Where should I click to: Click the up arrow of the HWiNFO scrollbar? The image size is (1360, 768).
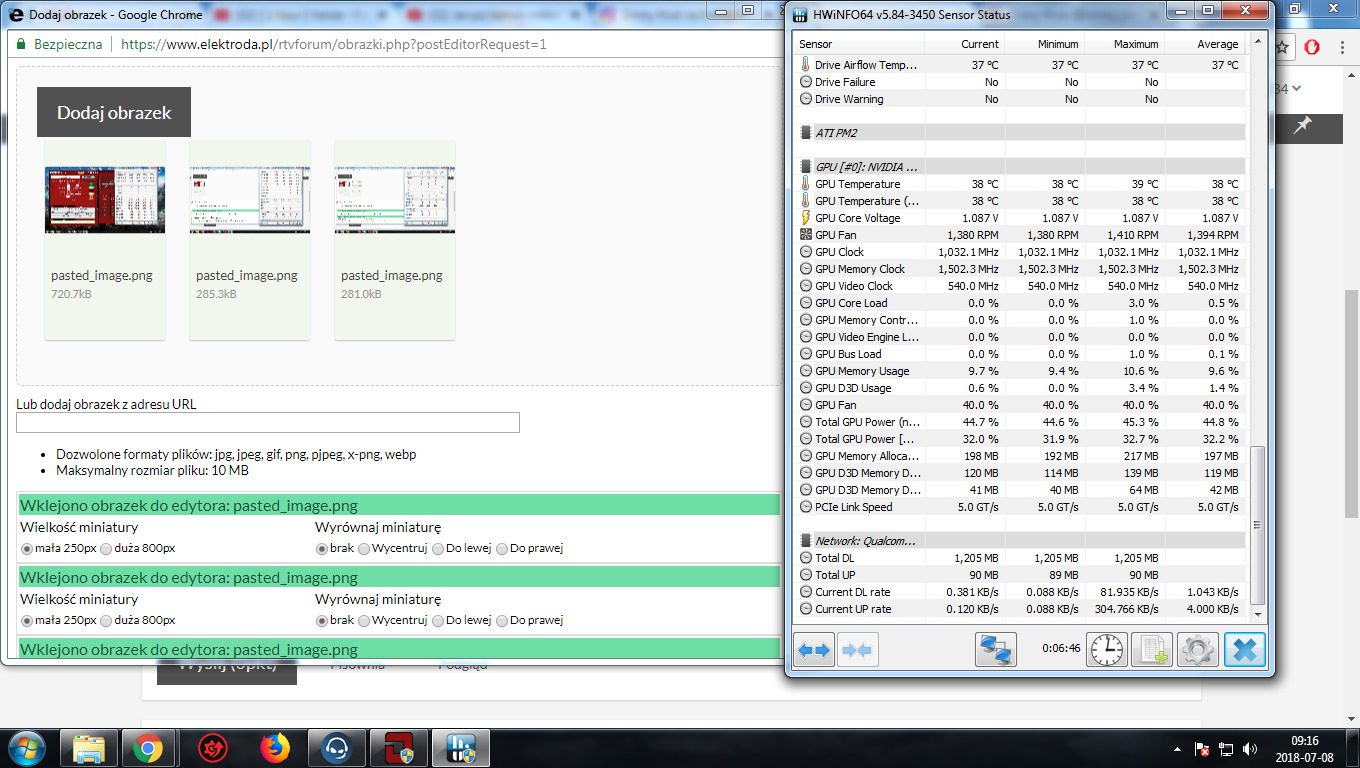click(1258, 43)
